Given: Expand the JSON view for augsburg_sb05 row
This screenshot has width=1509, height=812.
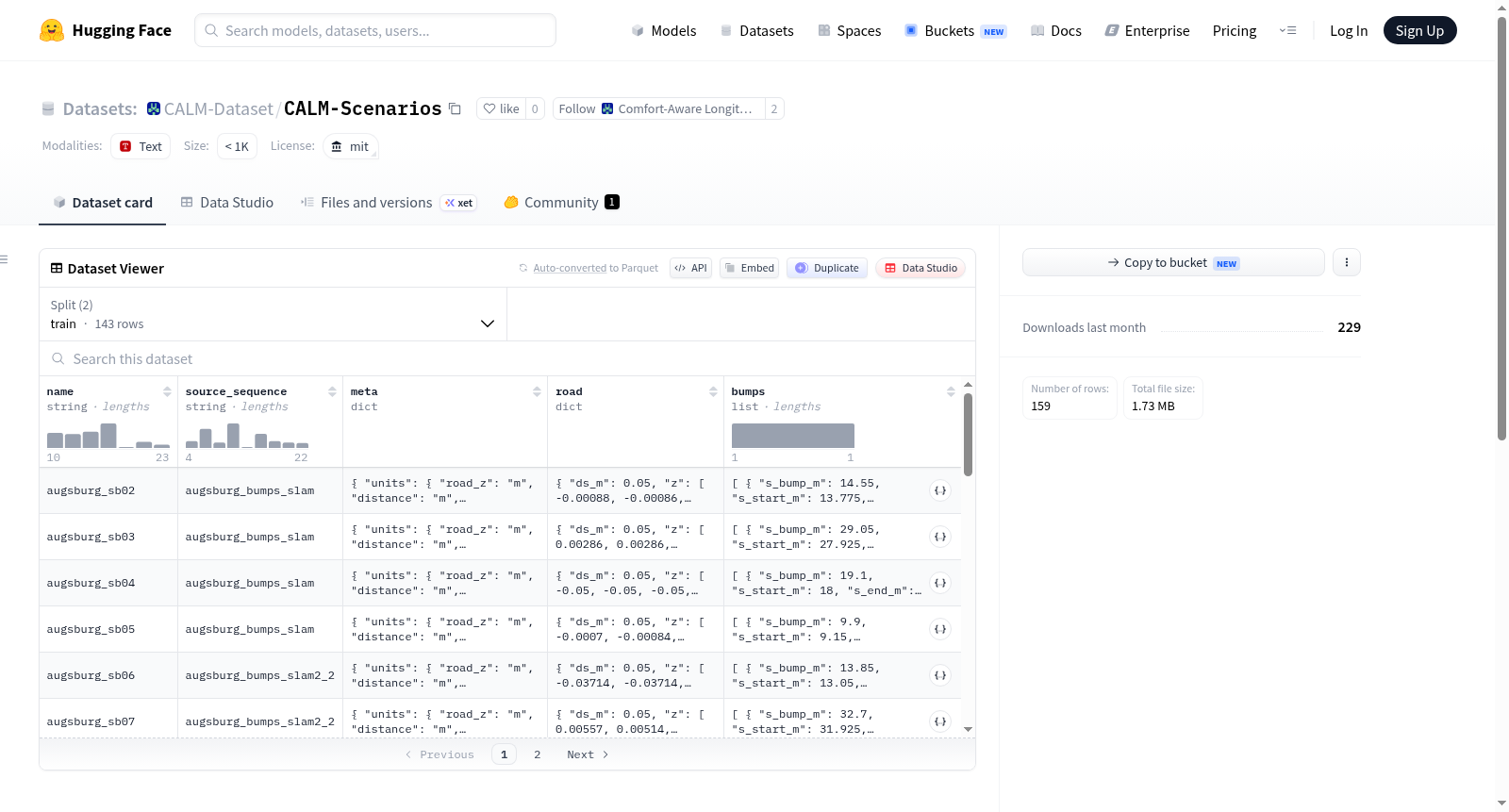Looking at the screenshot, I should coord(940,629).
